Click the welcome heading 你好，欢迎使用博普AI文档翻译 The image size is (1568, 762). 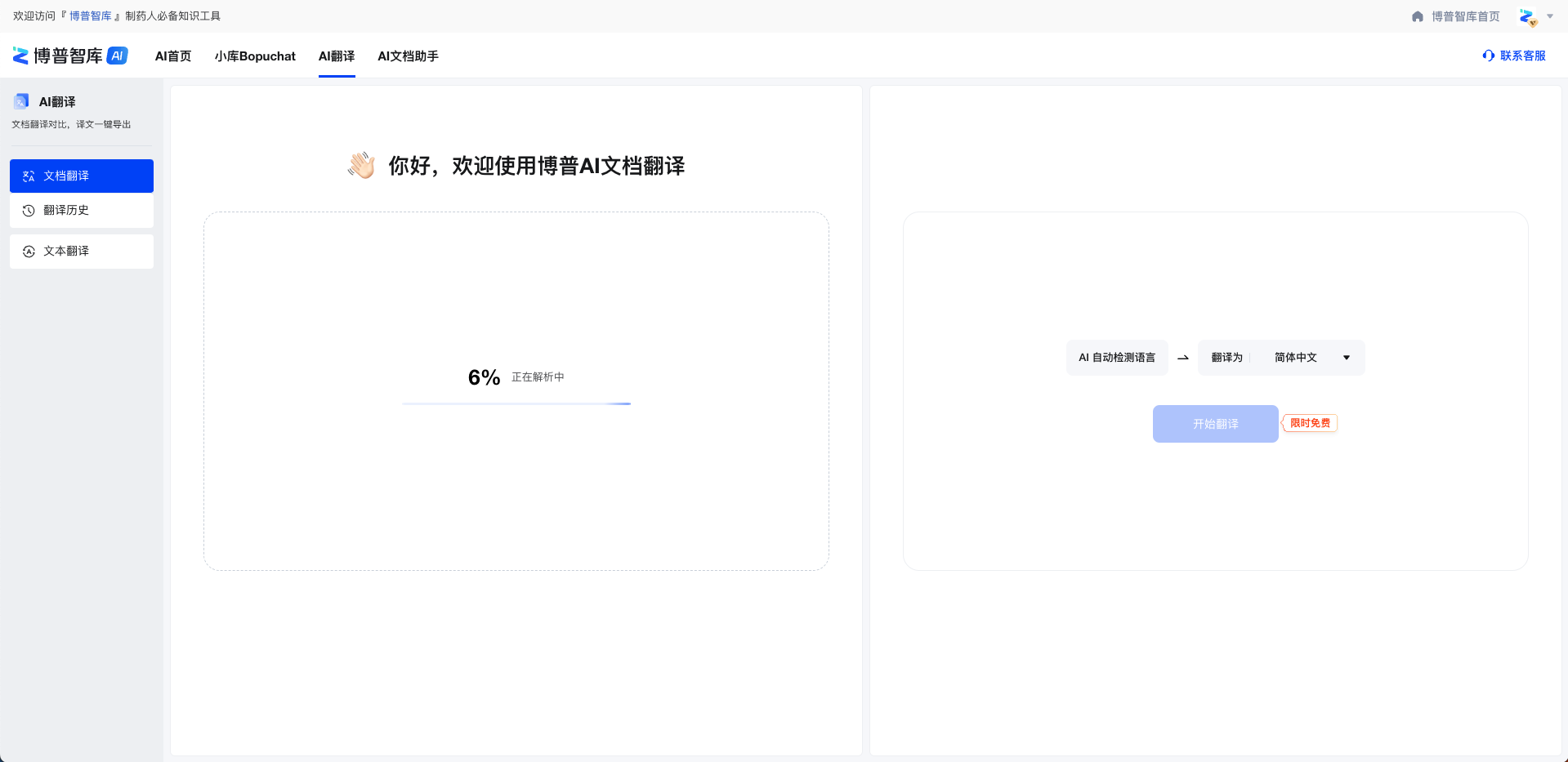[x=537, y=166]
